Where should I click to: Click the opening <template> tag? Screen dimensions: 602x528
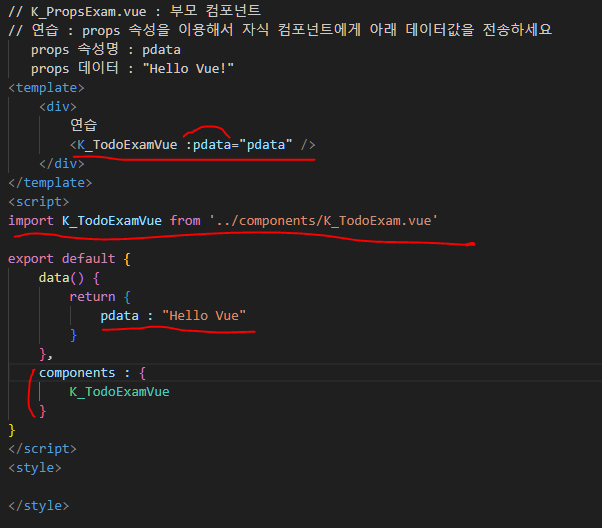[46, 88]
